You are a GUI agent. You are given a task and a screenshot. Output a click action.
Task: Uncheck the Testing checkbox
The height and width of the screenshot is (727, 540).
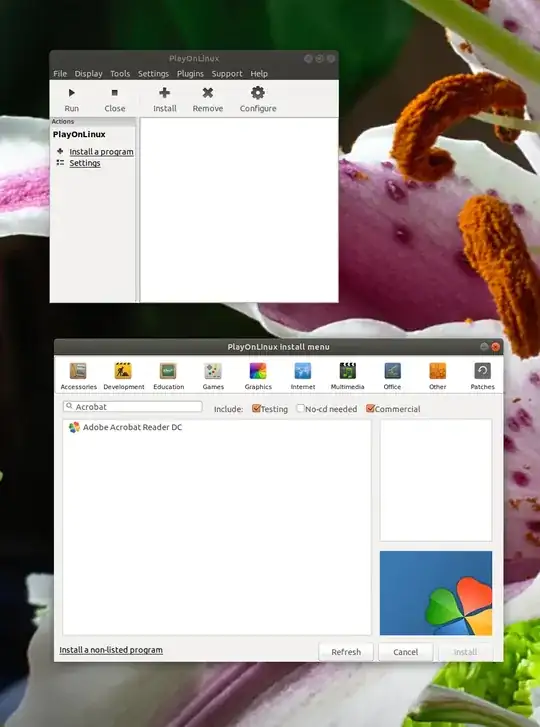coord(256,408)
